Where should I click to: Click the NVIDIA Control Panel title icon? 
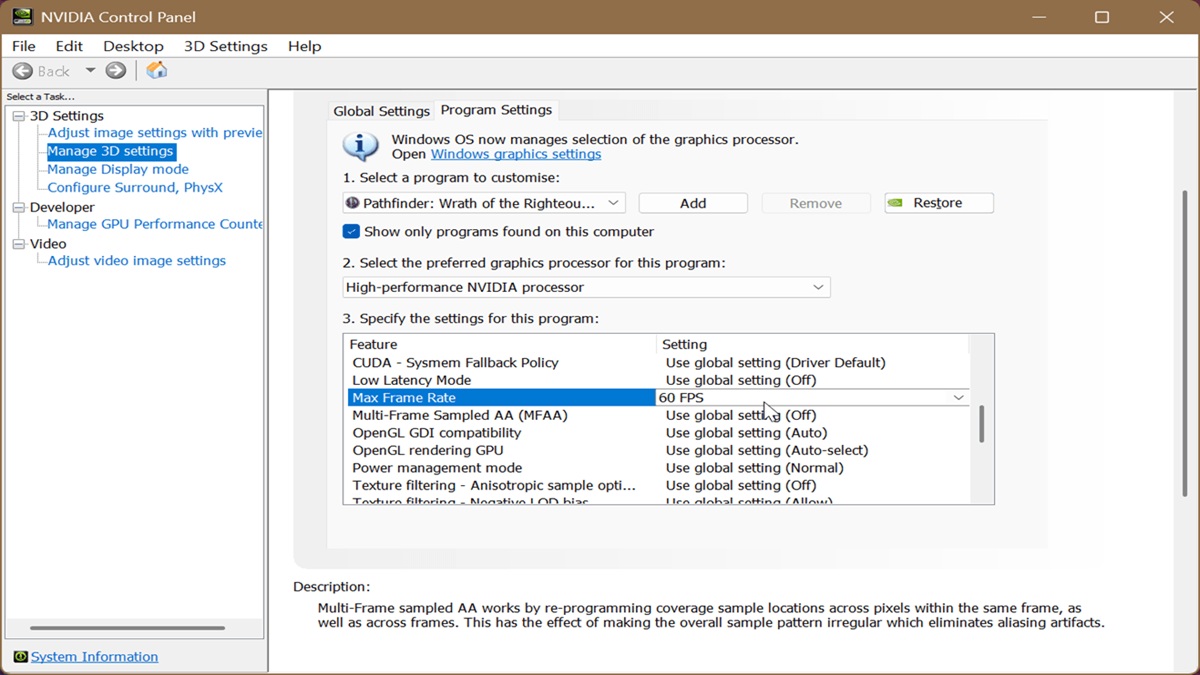(x=21, y=17)
